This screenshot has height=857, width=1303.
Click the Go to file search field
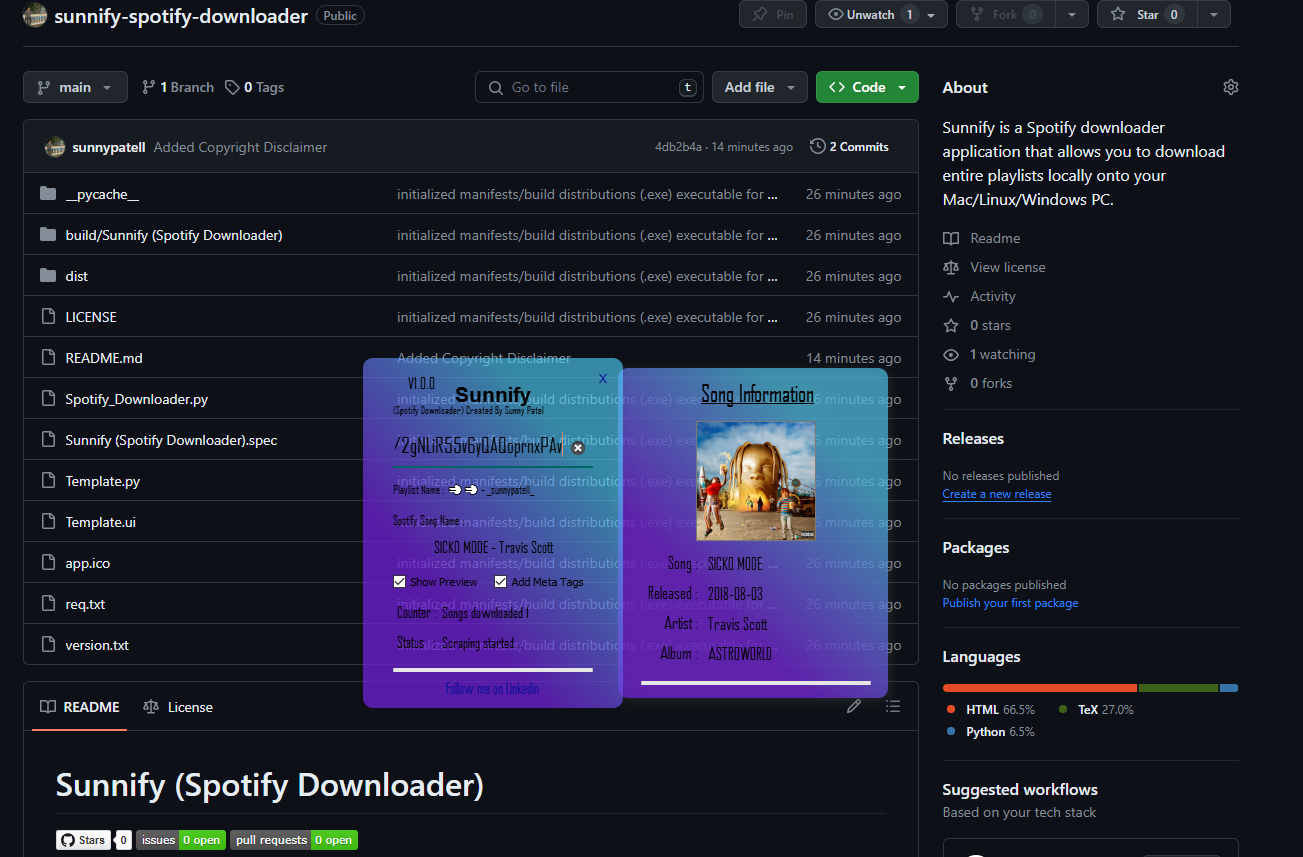pyautogui.click(x=589, y=87)
